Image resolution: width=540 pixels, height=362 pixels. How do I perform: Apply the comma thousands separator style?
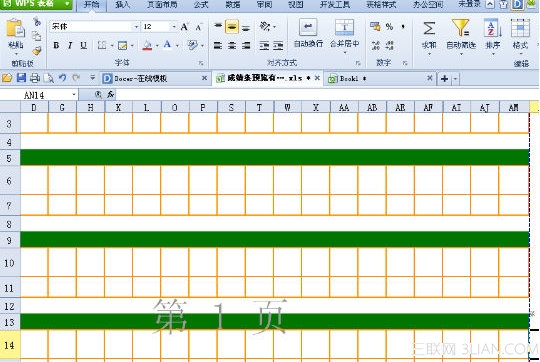point(403,27)
